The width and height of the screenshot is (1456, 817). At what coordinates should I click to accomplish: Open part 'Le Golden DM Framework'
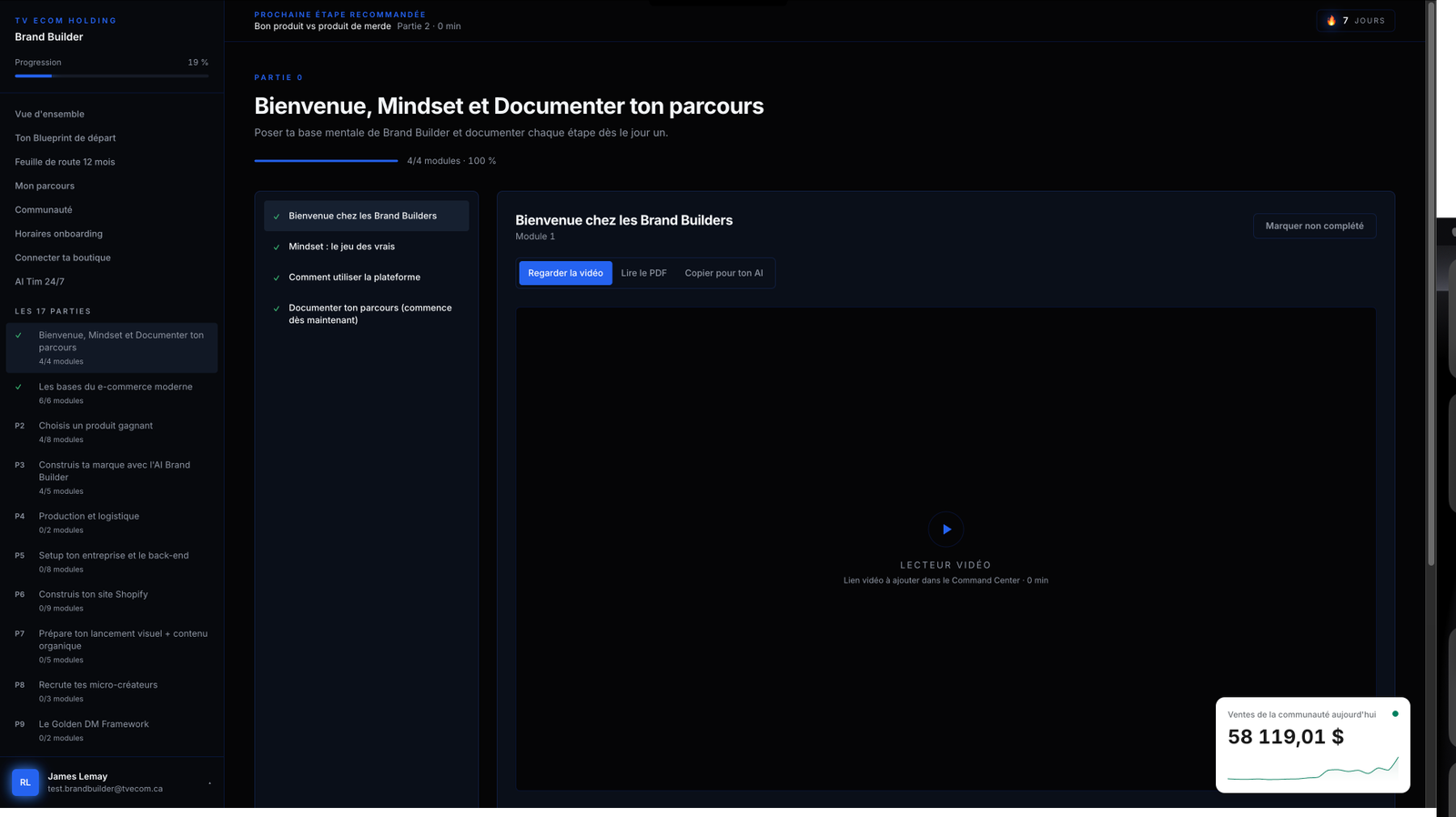click(112, 731)
